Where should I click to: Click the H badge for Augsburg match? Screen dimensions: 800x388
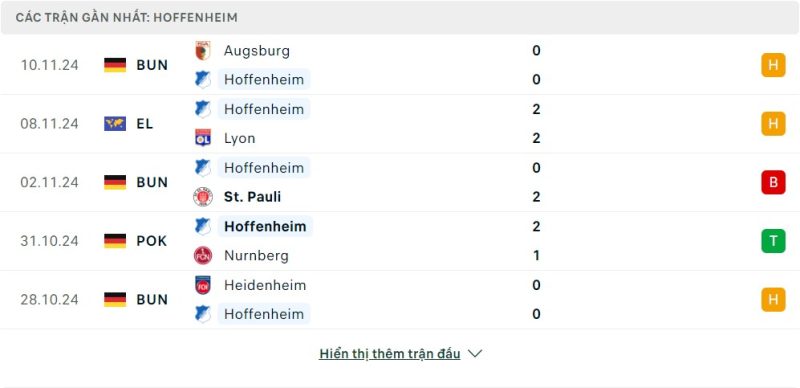pos(773,65)
